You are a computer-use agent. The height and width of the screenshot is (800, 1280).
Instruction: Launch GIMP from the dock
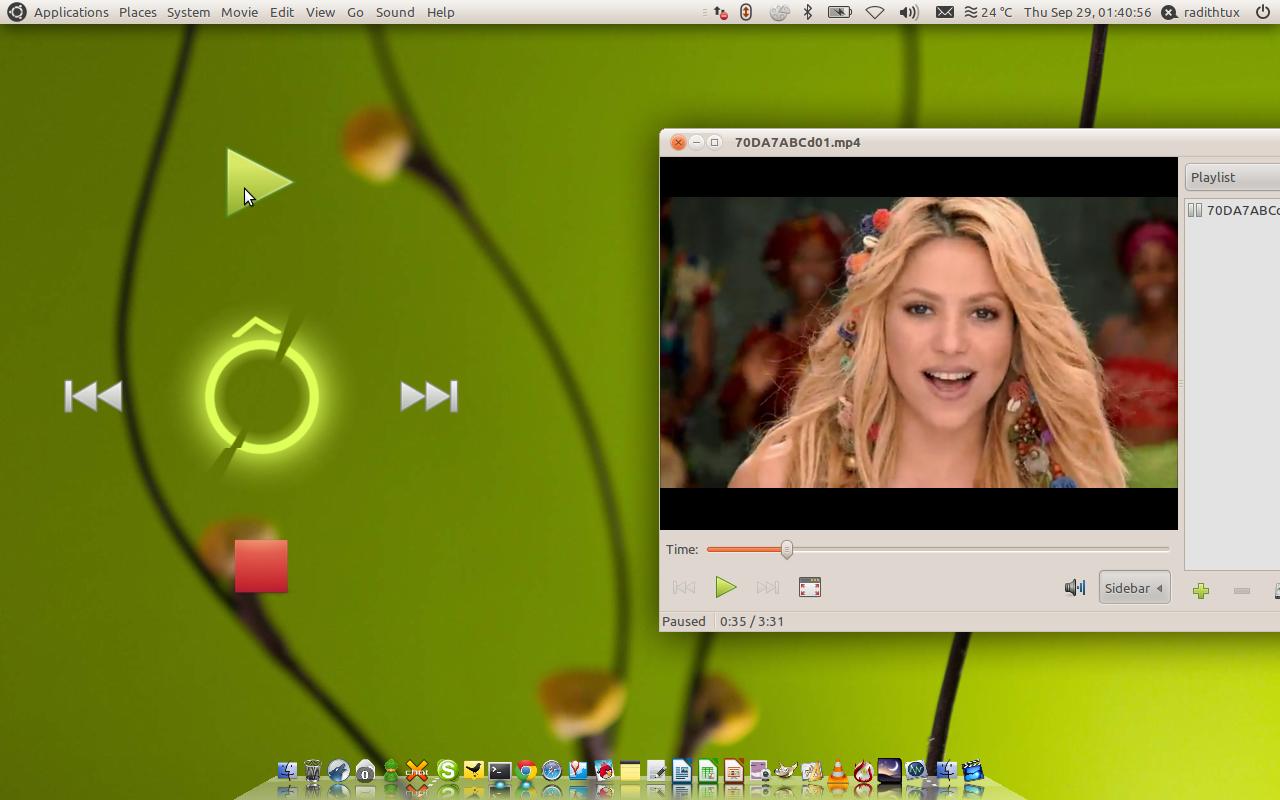[x=785, y=771]
